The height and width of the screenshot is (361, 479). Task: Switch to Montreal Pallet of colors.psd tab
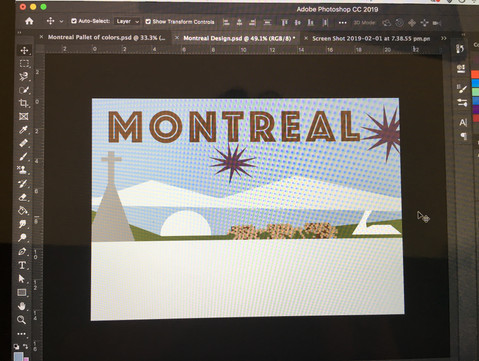coord(106,37)
